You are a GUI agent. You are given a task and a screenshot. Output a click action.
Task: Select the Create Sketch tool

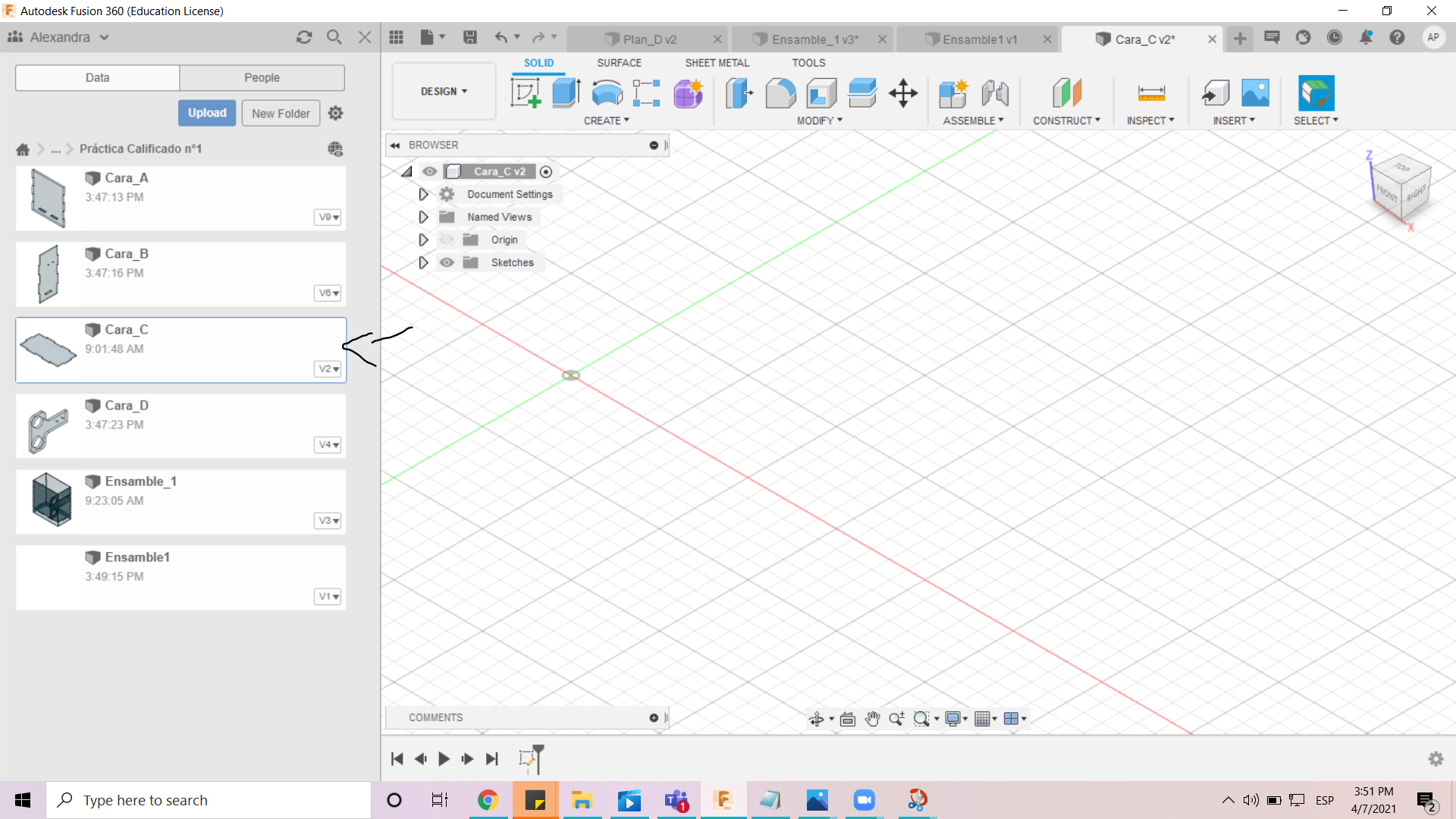(526, 93)
